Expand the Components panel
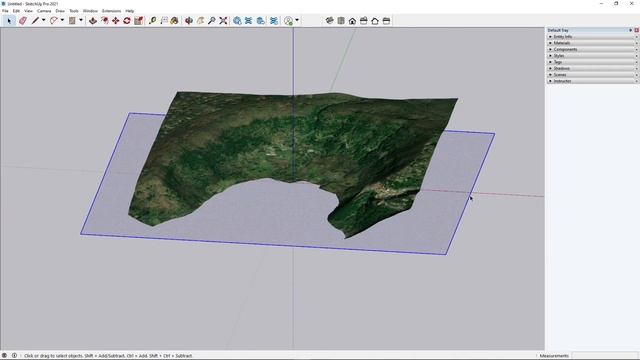Screen dimensions: 640x360 (593, 49)
